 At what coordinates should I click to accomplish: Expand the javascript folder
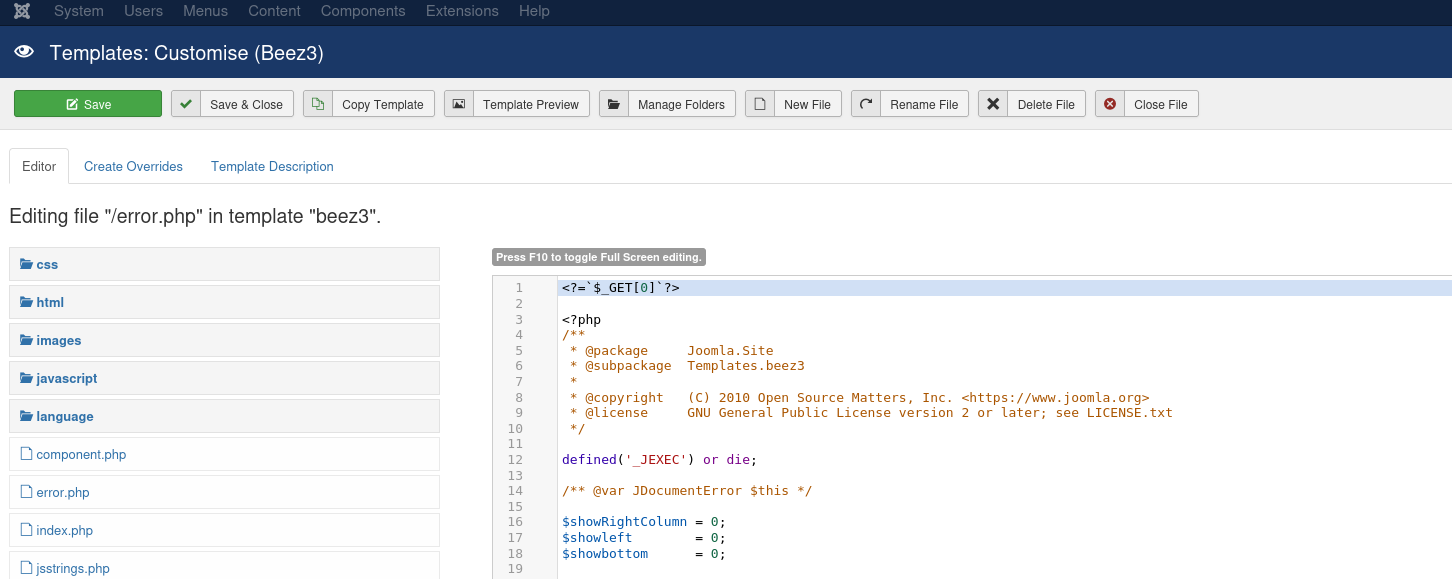click(66, 379)
